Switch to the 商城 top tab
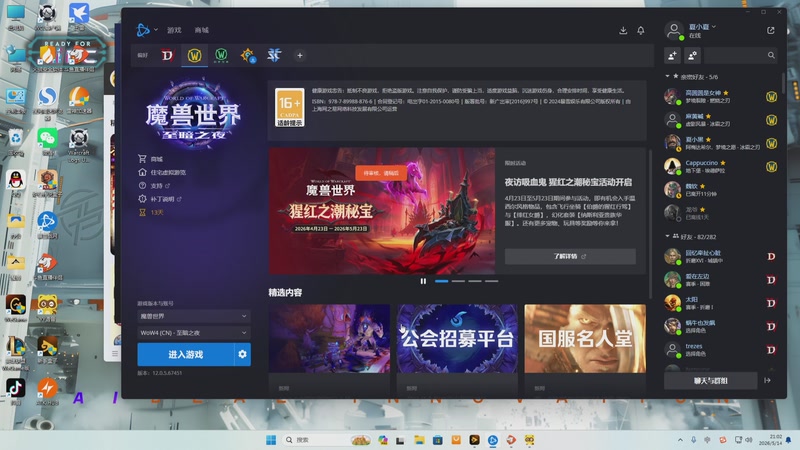The height and width of the screenshot is (450, 800). (x=202, y=30)
